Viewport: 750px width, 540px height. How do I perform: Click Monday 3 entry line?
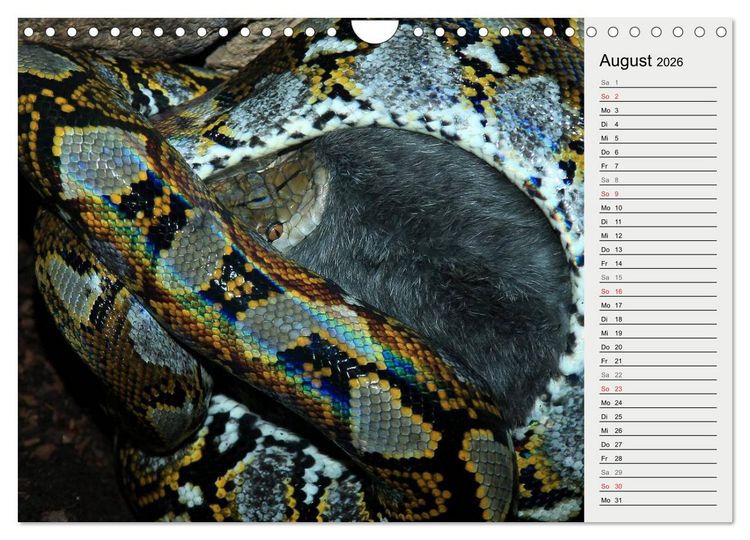(658, 110)
